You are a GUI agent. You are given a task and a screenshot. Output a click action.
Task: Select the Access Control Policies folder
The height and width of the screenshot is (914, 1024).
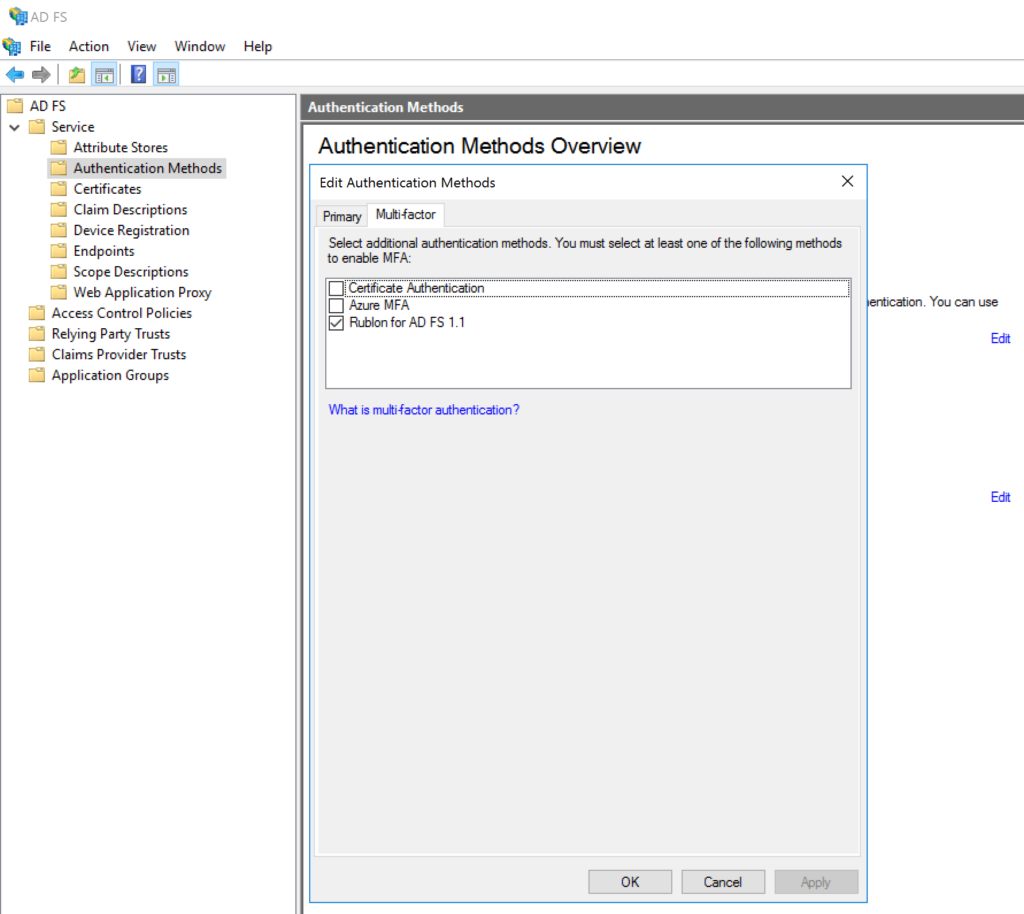click(121, 313)
